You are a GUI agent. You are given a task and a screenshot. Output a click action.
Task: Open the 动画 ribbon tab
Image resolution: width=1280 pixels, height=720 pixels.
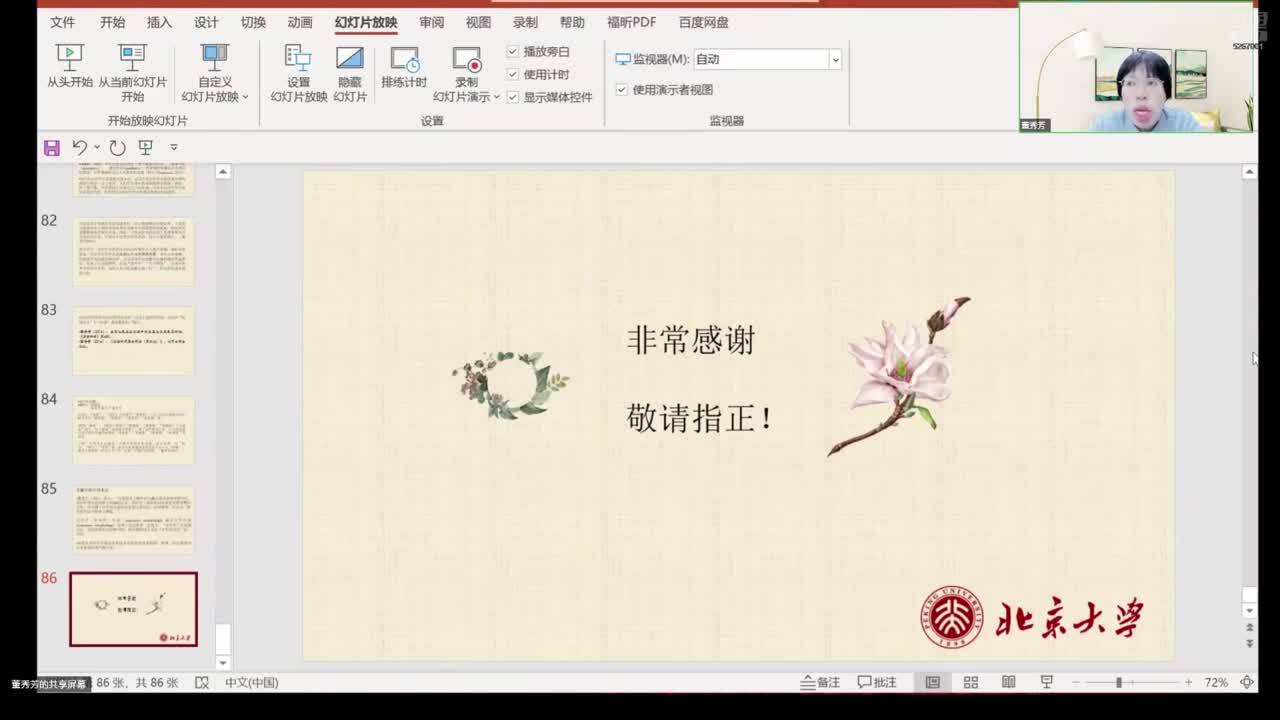(x=299, y=22)
